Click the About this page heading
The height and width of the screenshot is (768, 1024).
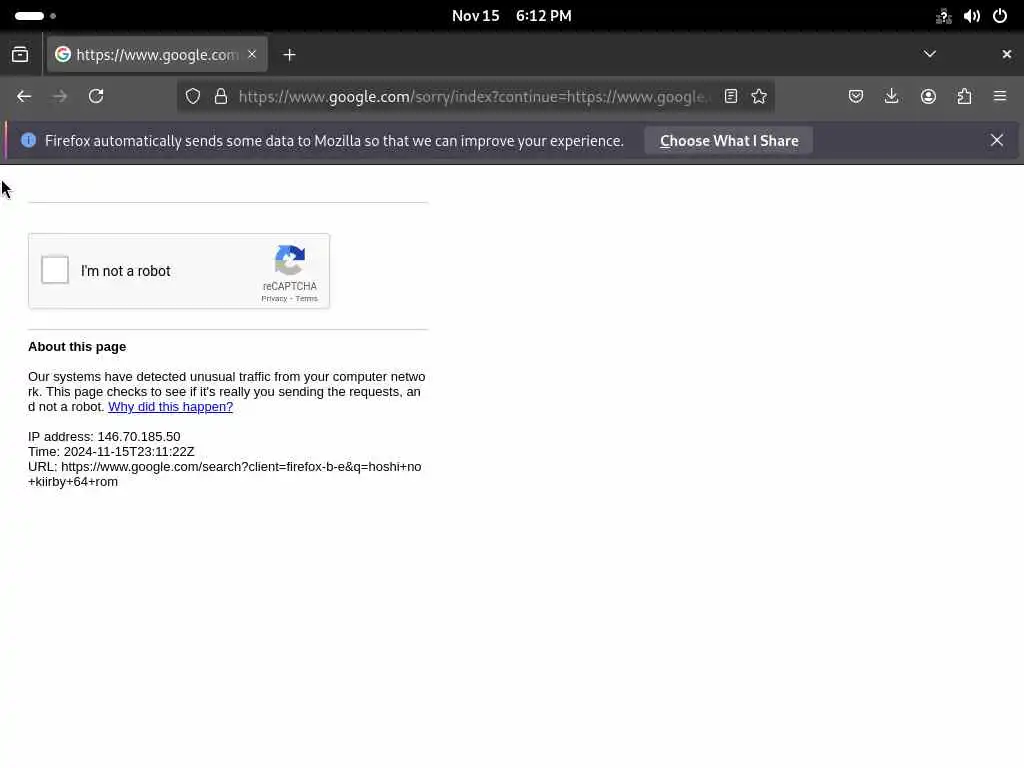(x=77, y=347)
